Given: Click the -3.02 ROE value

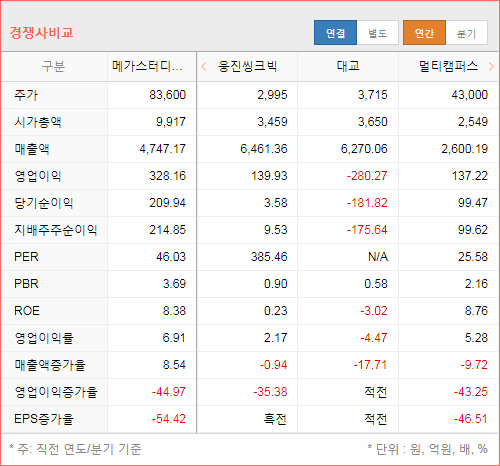Looking at the screenshot, I should pyautogui.click(x=374, y=311).
